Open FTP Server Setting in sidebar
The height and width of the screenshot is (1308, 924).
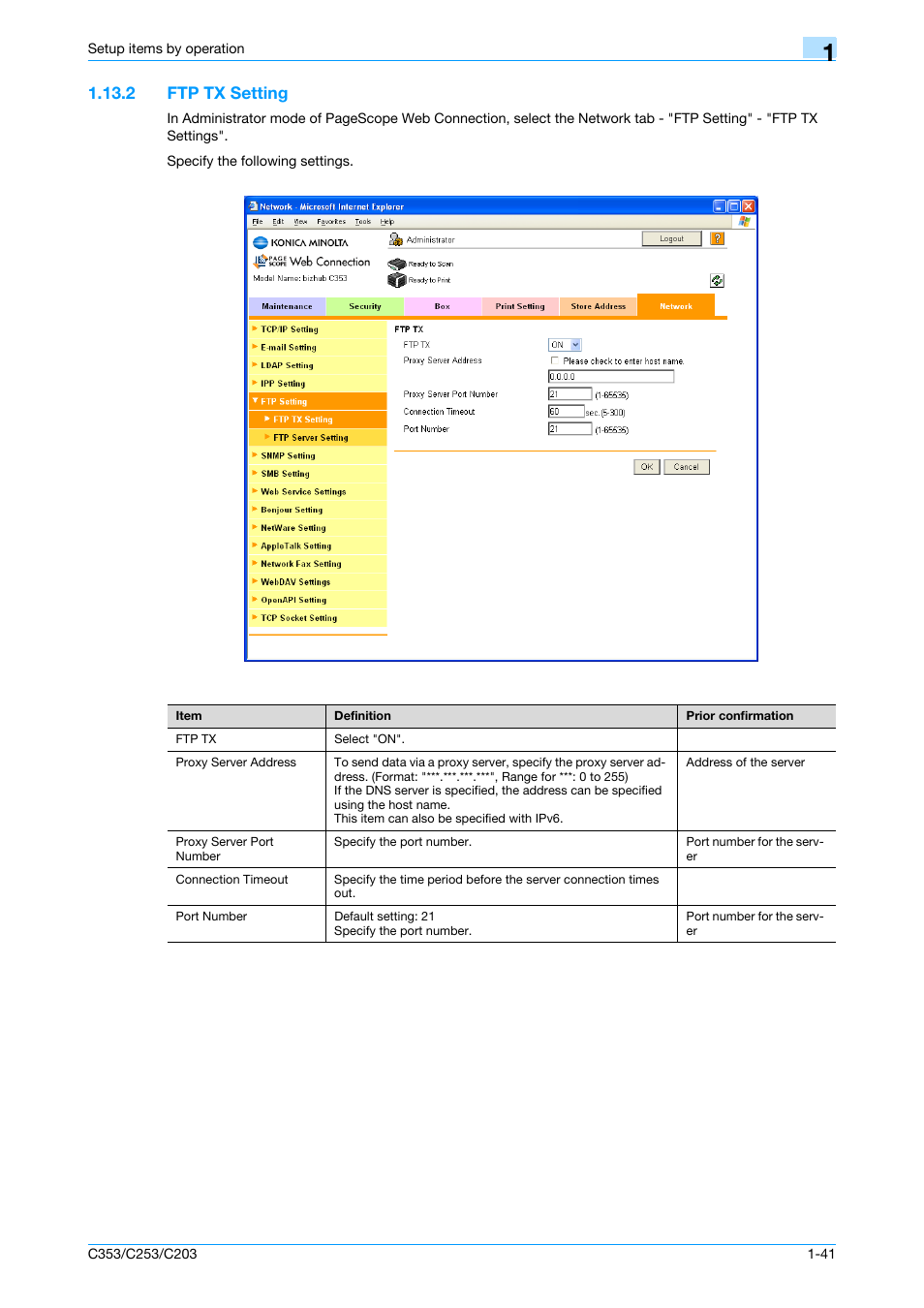tap(318, 438)
